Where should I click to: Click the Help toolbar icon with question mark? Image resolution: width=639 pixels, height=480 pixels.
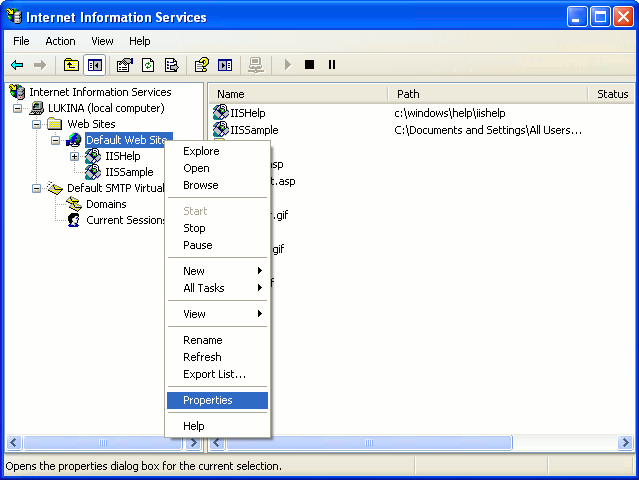coord(202,65)
